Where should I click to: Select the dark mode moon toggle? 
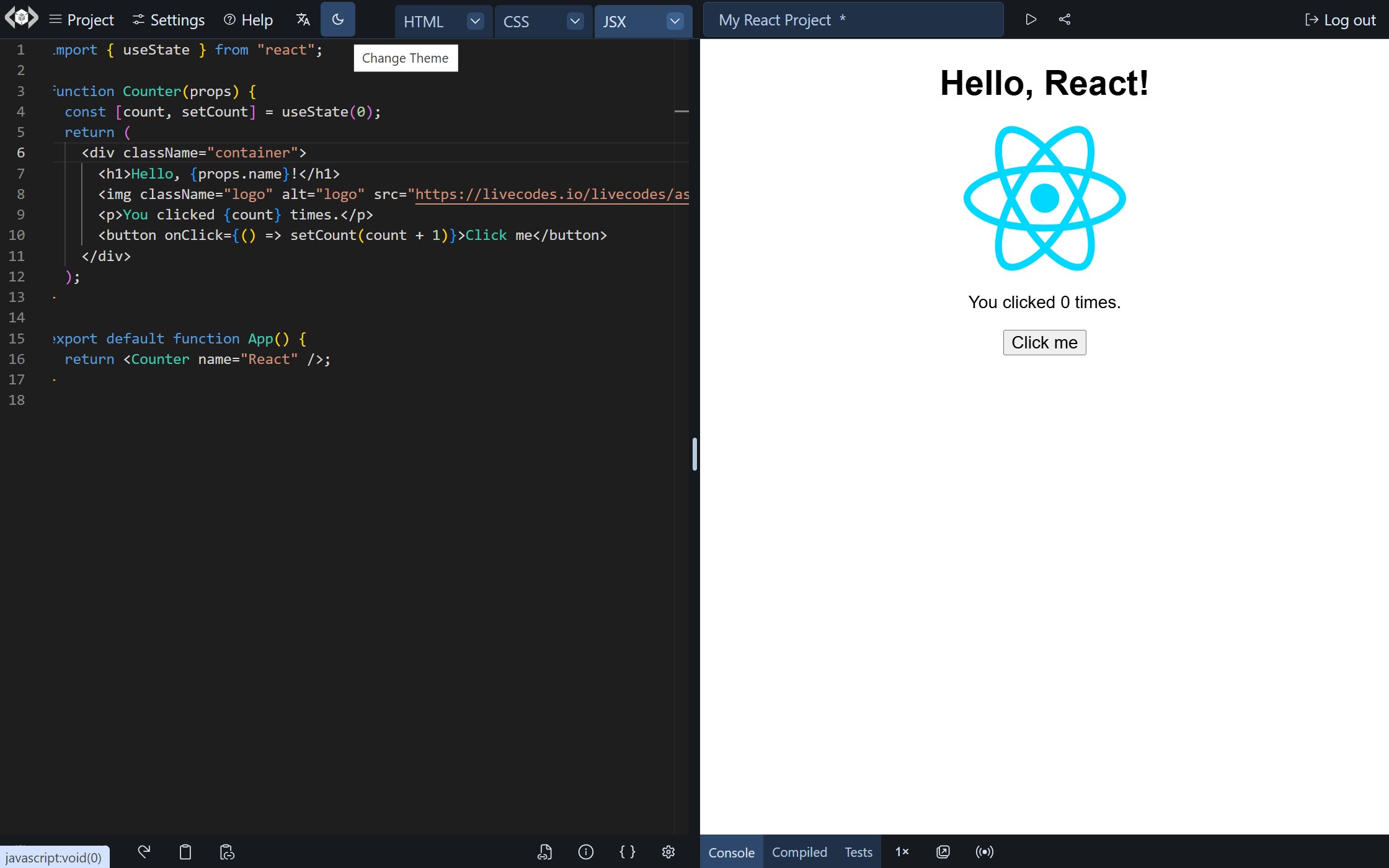(x=338, y=19)
